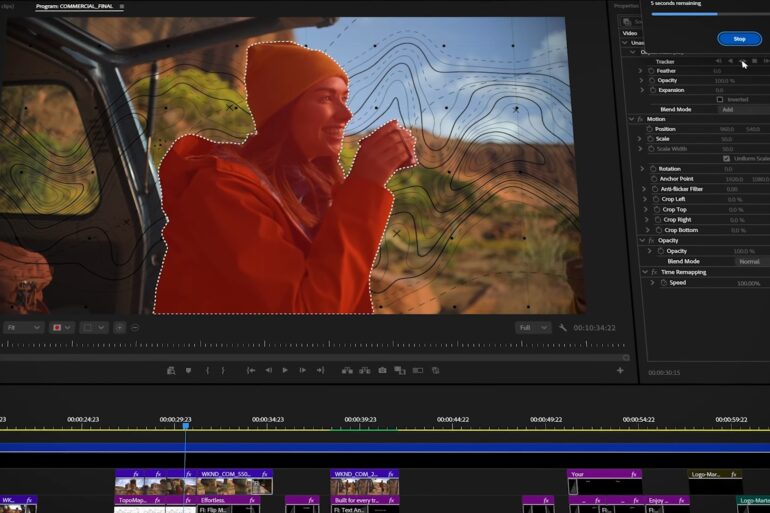
Task: Toggle the Position stopwatch animation icon
Action: (649, 129)
